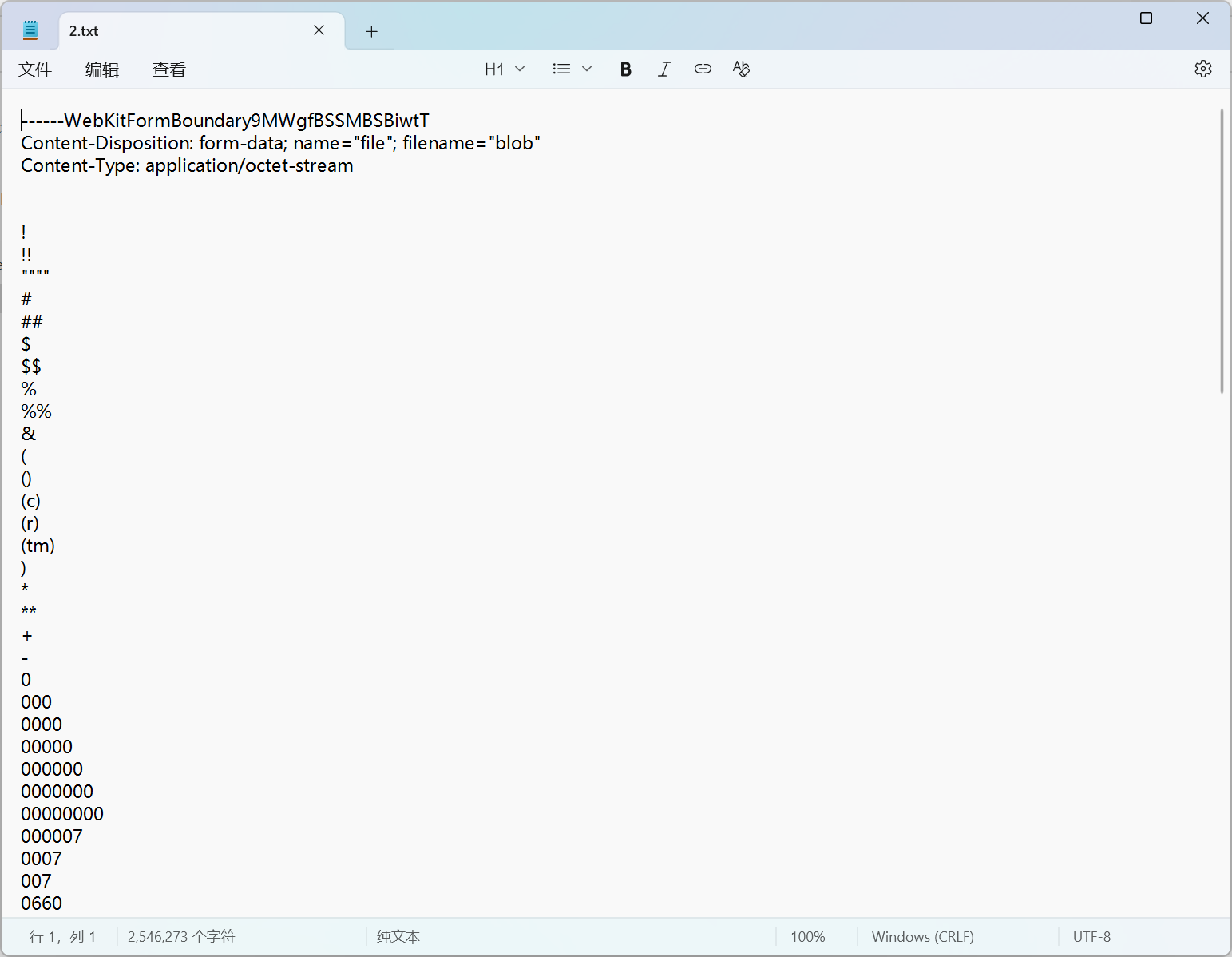Open the 文件 menu
Viewport: 1232px width, 957px height.
[35, 70]
